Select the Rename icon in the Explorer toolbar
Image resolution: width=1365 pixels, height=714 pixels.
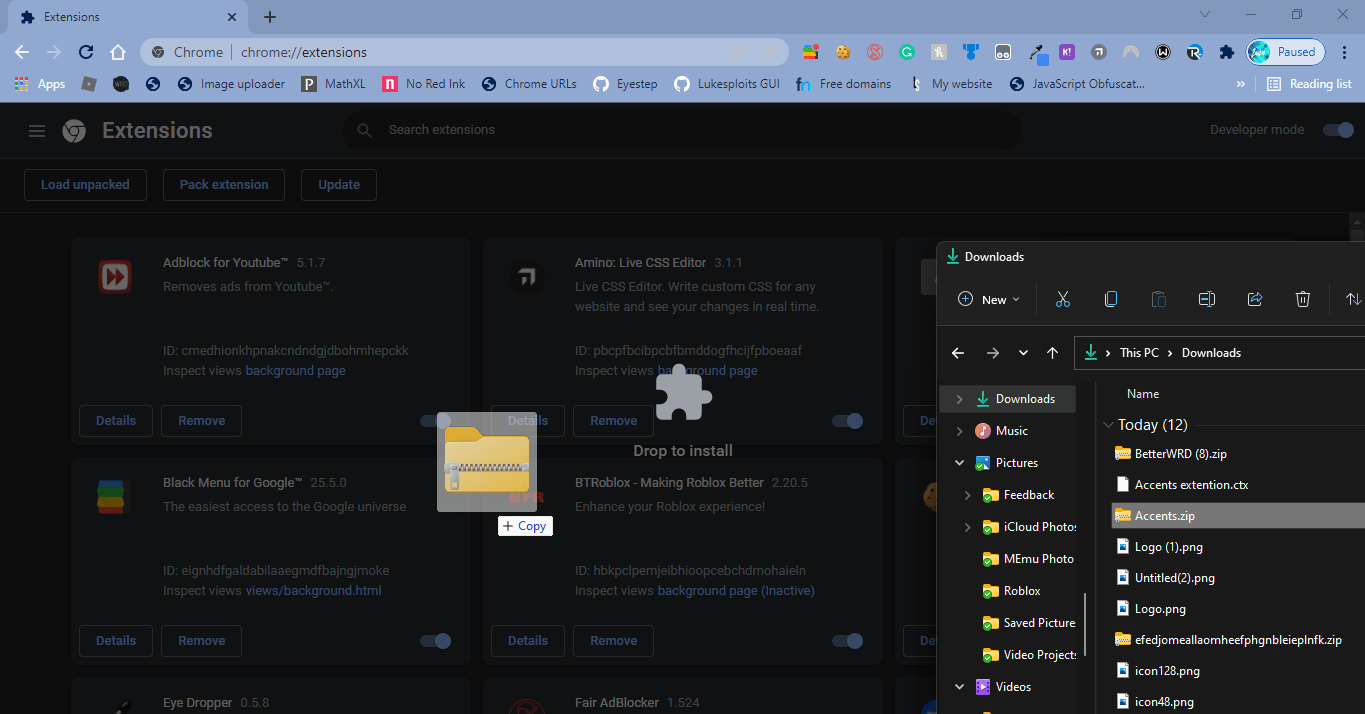1207,299
